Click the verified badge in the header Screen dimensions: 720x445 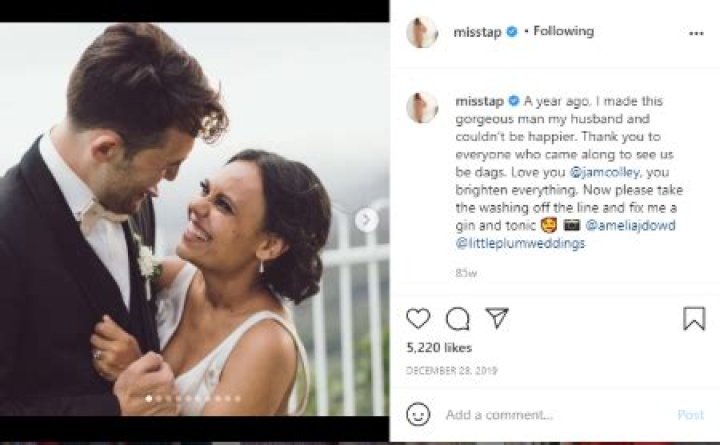512,32
